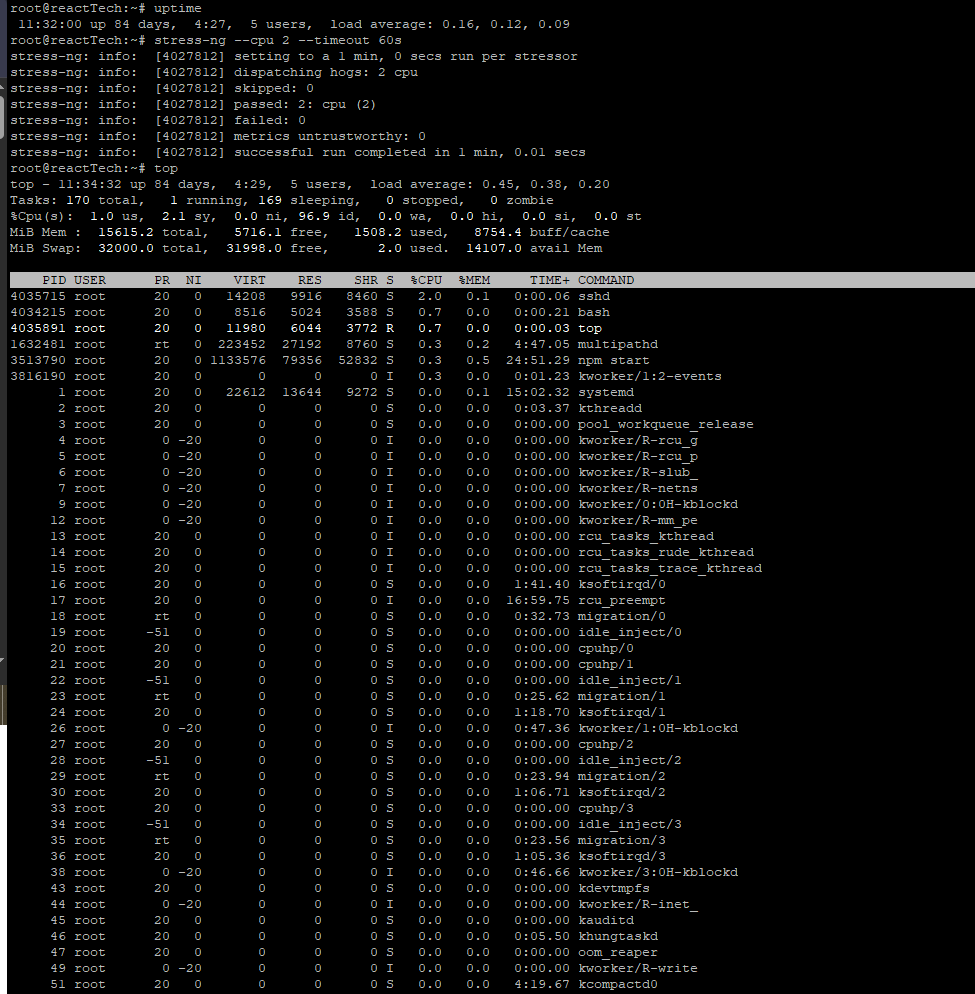Click kworker/R-netns command entry
Viewport: 975px width, 994px height.
[x=638, y=488]
